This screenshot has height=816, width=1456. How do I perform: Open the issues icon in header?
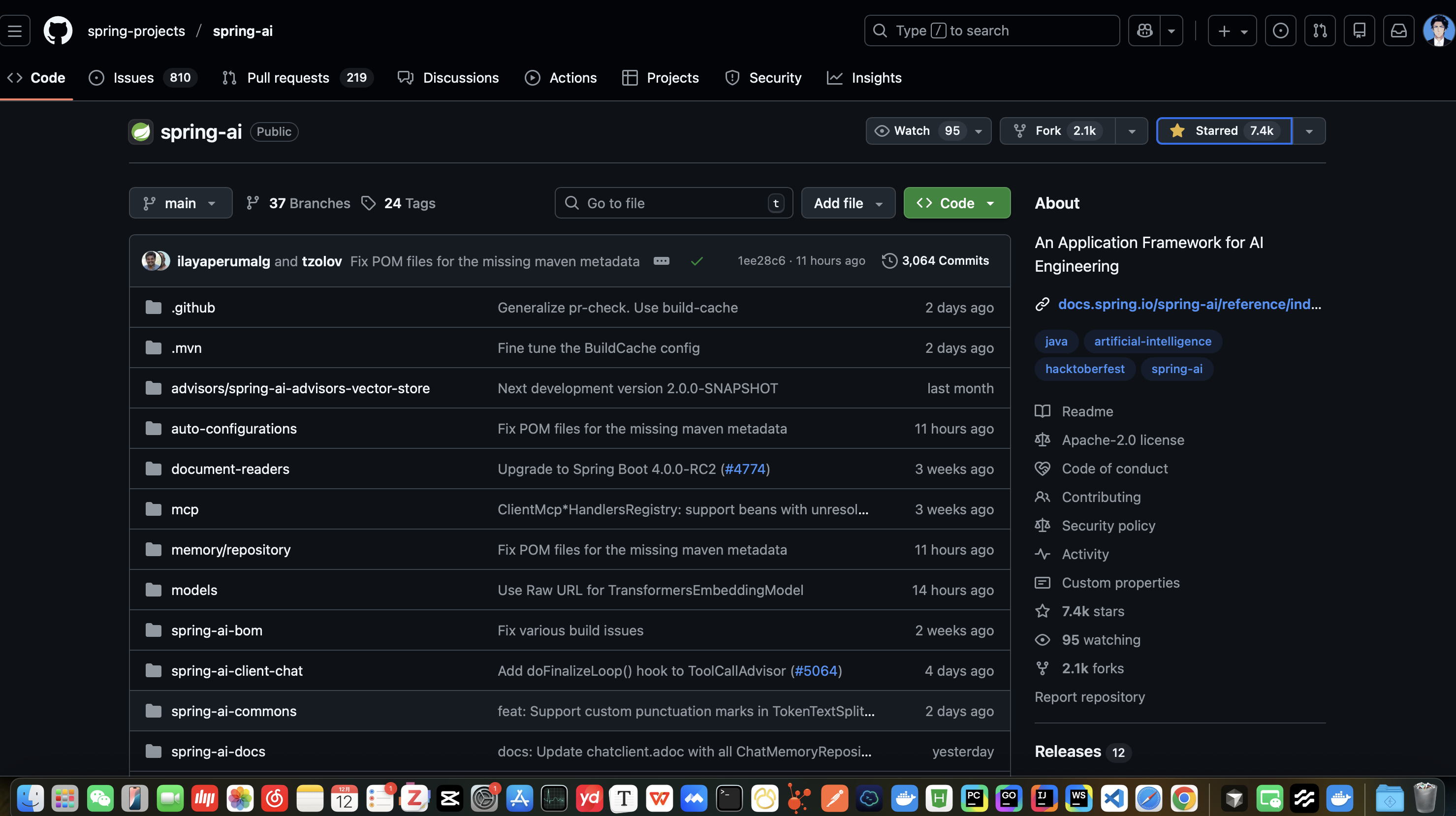pyautogui.click(x=1280, y=31)
